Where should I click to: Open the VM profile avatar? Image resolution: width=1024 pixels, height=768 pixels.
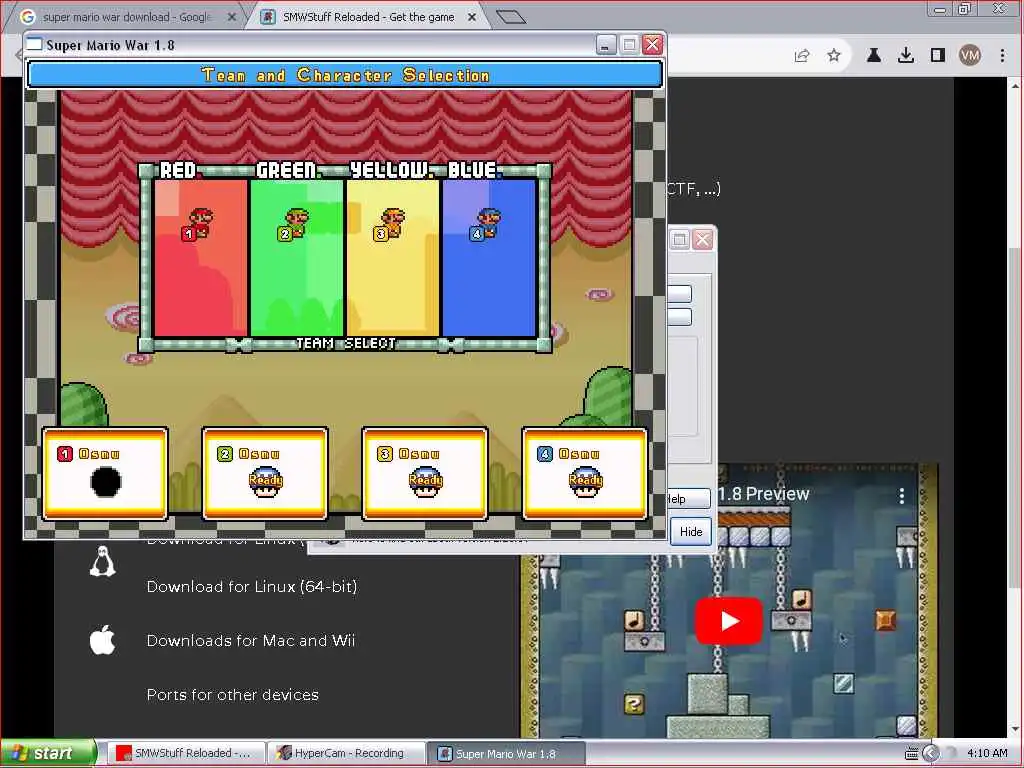pyautogui.click(x=970, y=56)
